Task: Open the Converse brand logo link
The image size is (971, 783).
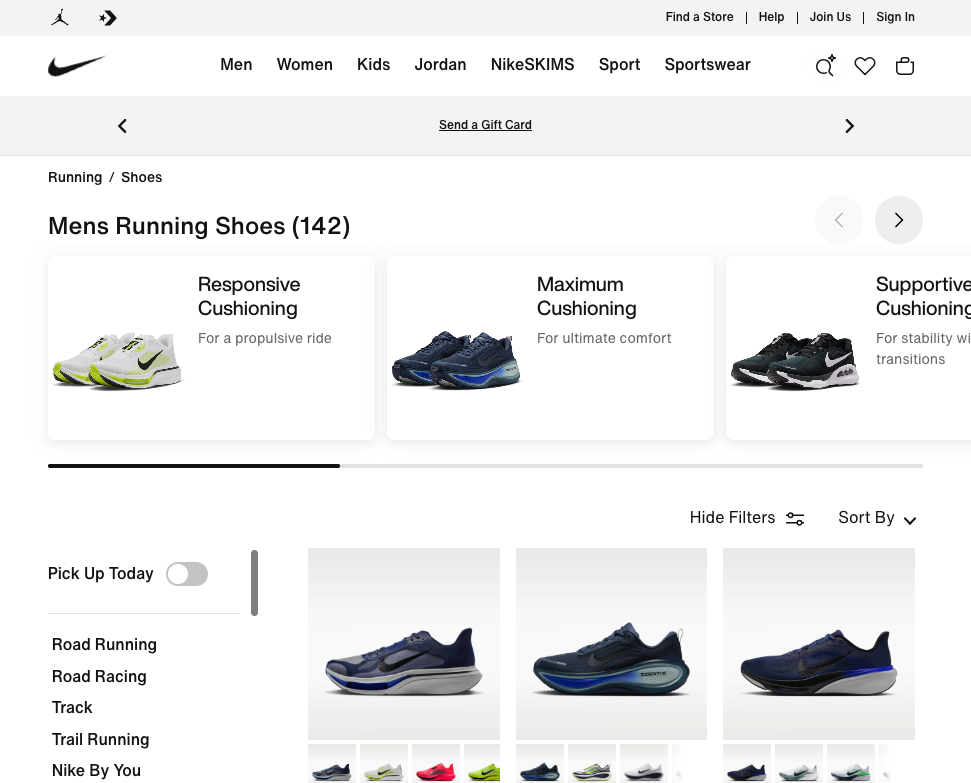Action: (108, 18)
